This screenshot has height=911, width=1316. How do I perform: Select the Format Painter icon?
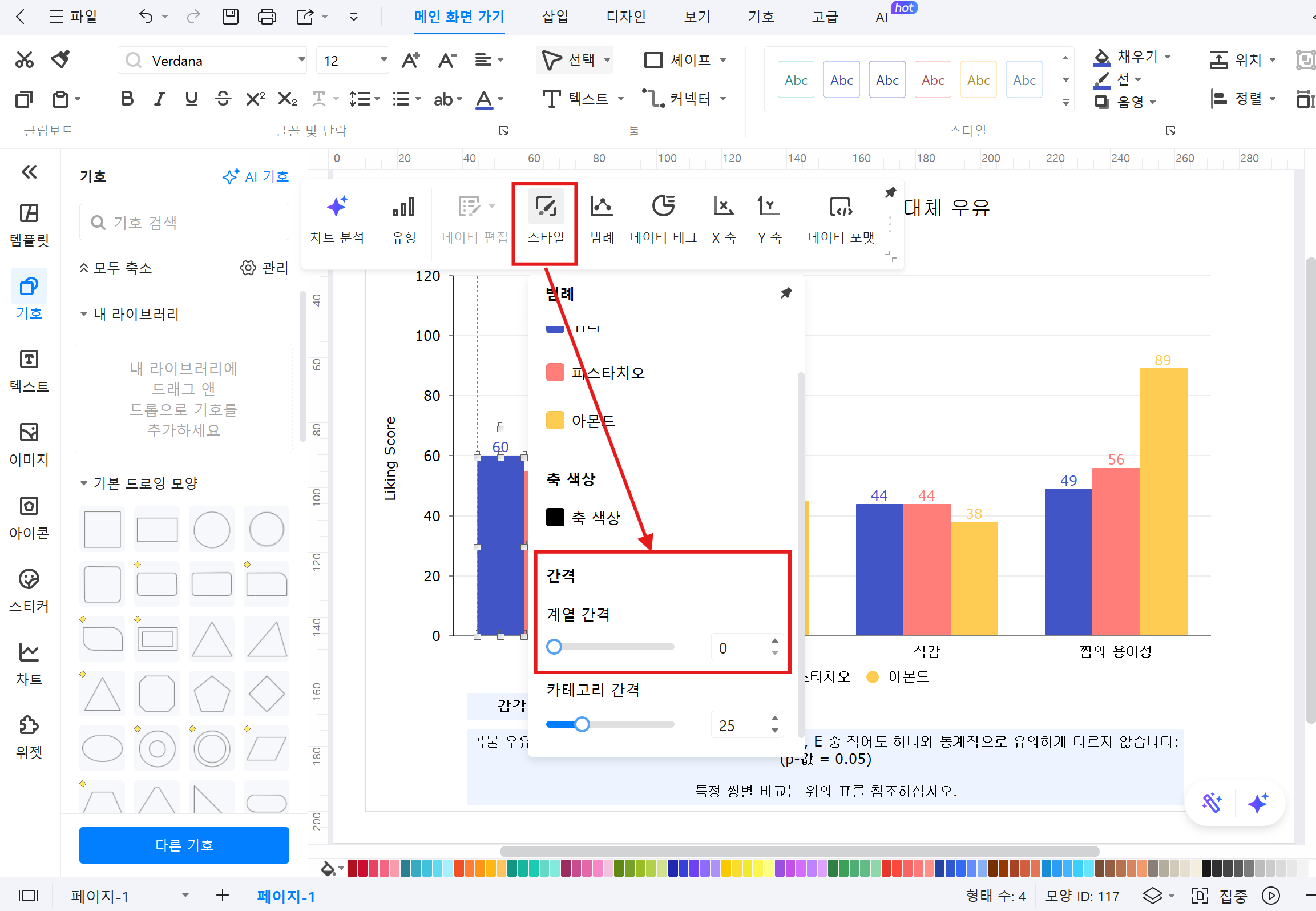[x=60, y=59]
